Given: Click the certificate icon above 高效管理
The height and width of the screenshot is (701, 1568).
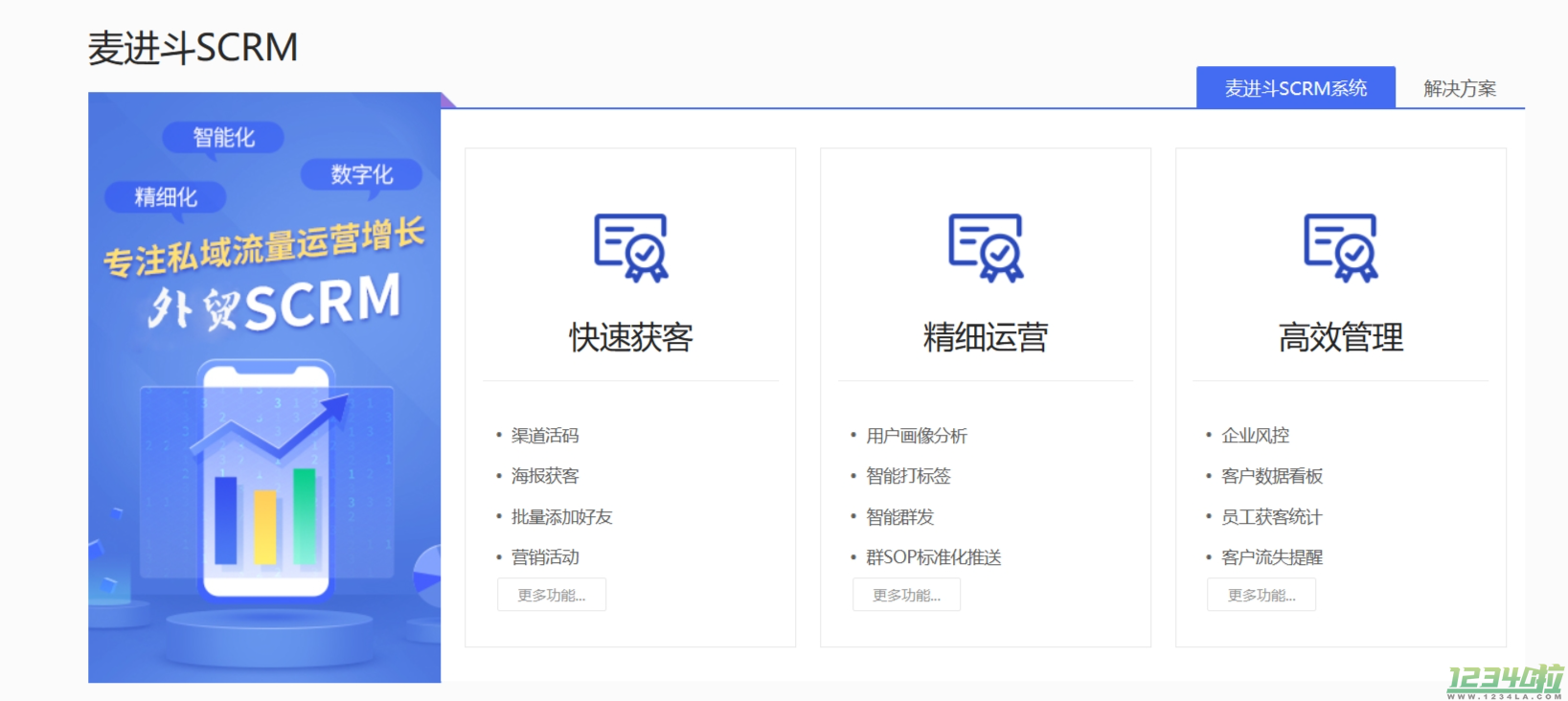Looking at the screenshot, I should (x=1341, y=248).
